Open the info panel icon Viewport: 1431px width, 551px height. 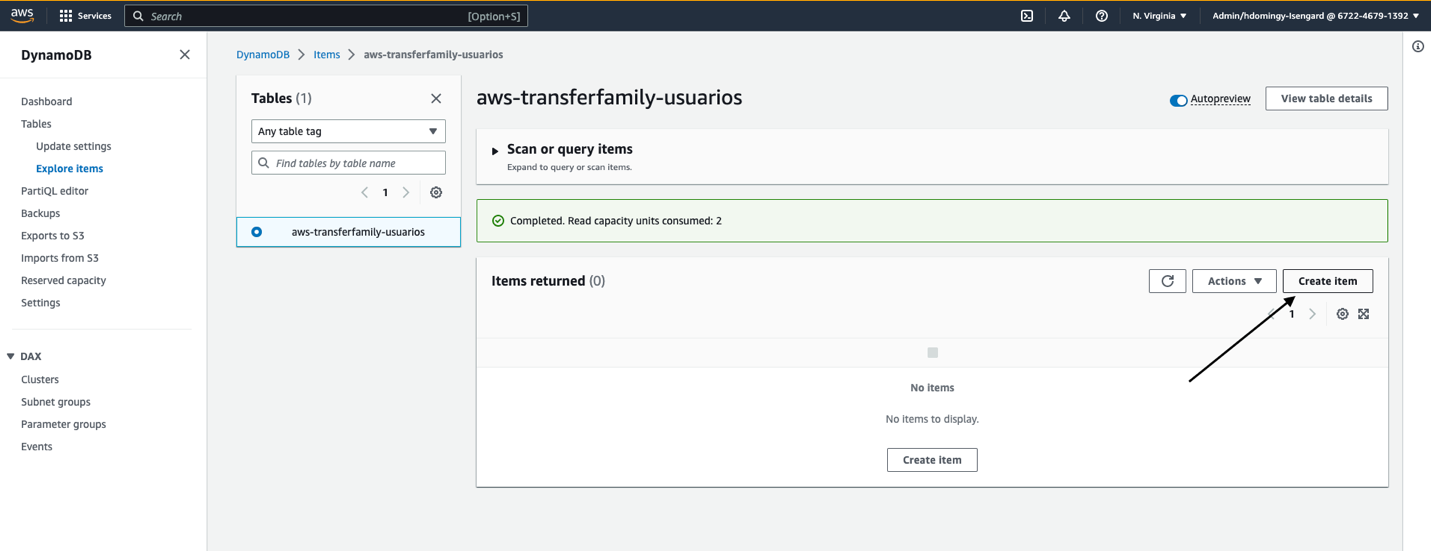[x=1417, y=47]
